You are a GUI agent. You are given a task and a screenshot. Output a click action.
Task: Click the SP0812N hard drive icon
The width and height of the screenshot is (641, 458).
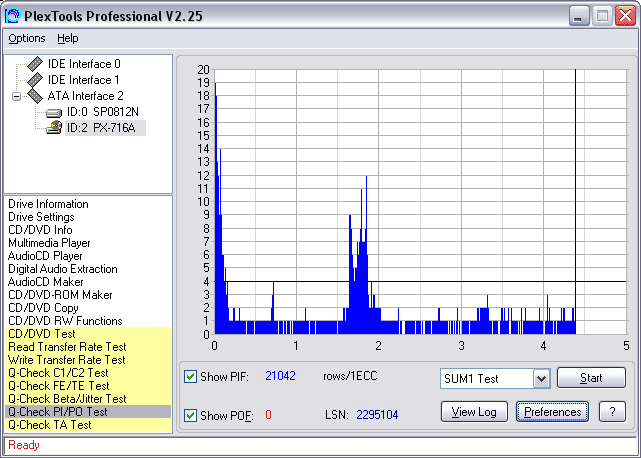pos(54,112)
